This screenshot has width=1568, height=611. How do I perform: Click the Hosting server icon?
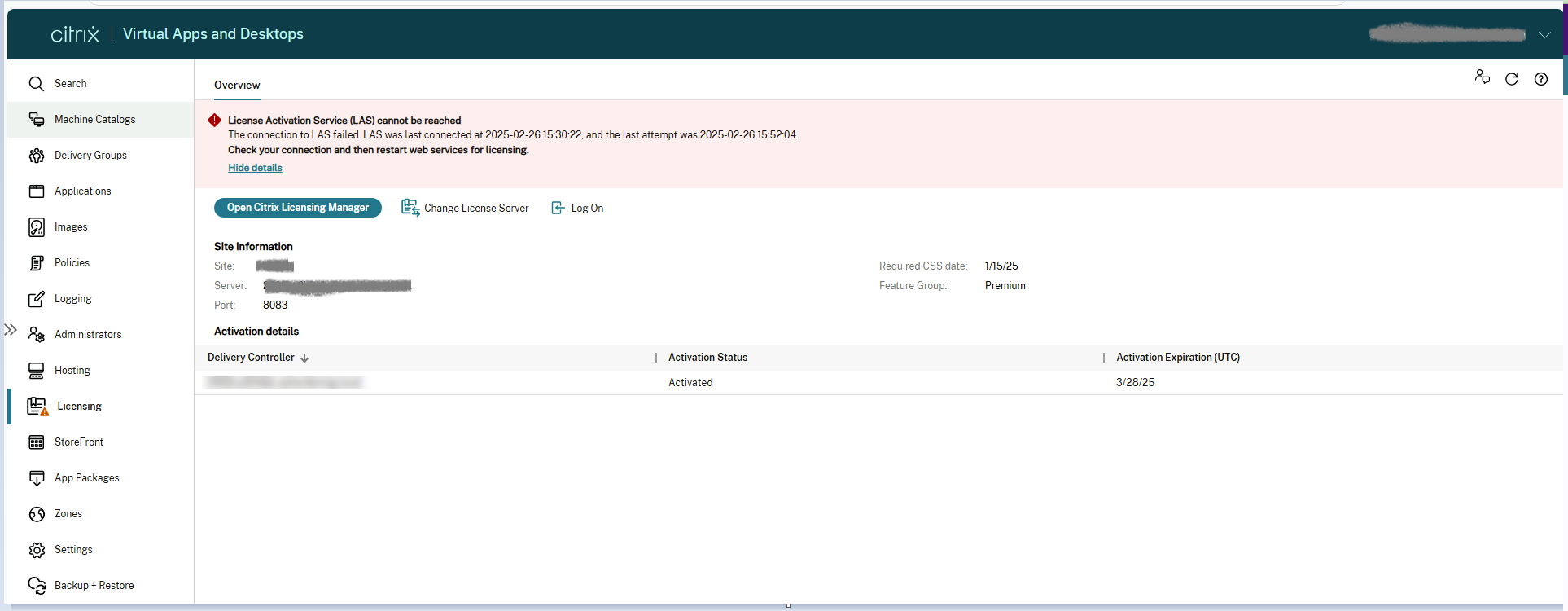tap(37, 371)
